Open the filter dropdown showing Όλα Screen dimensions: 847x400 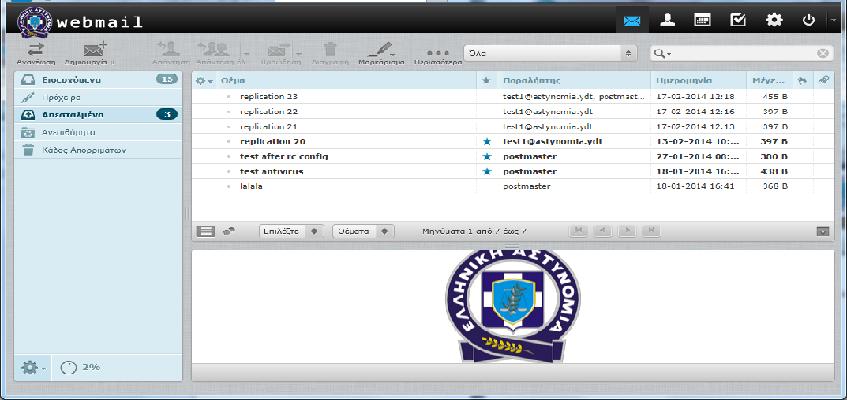tap(549, 54)
